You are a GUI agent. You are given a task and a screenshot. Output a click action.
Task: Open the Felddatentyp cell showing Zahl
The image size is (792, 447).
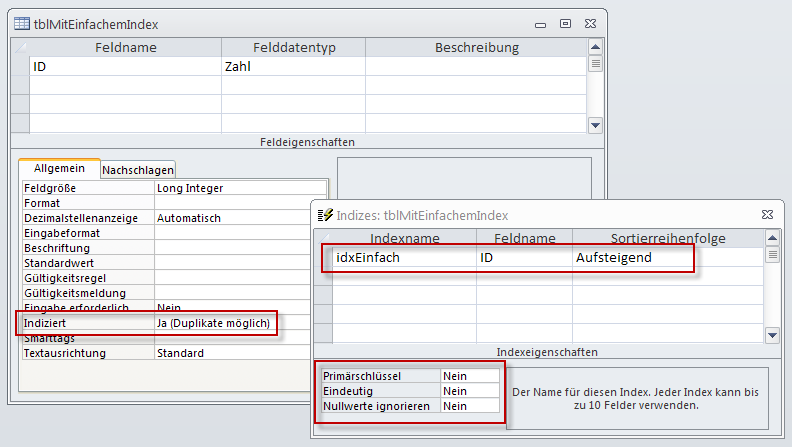[x=292, y=67]
